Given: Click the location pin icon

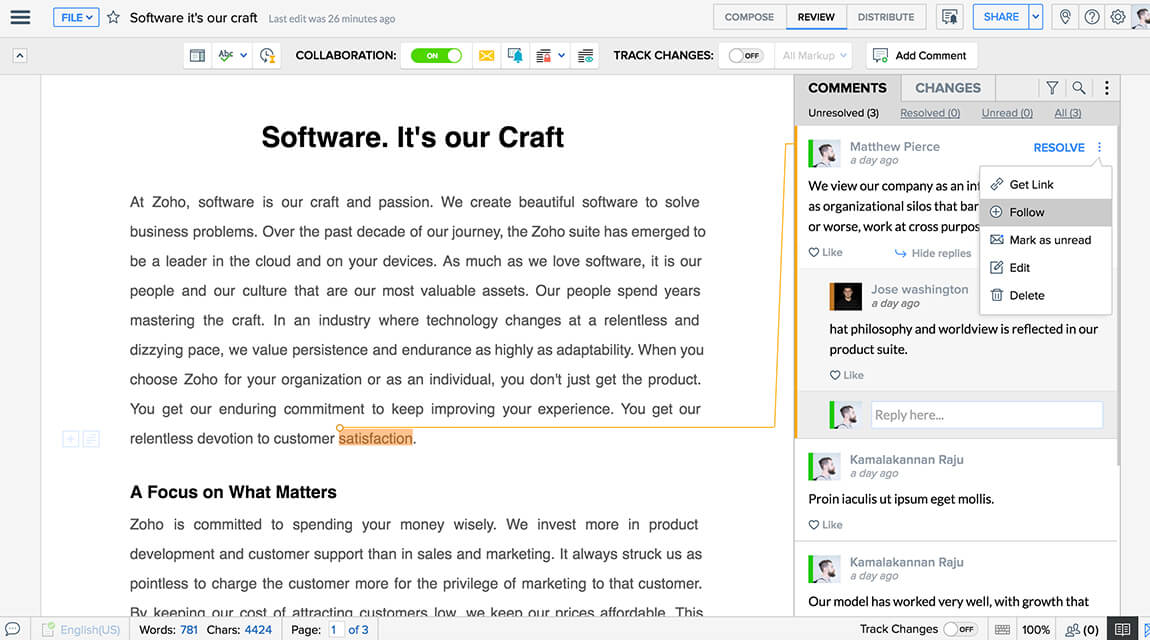Looking at the screenshot, I should pos(1065,17).
